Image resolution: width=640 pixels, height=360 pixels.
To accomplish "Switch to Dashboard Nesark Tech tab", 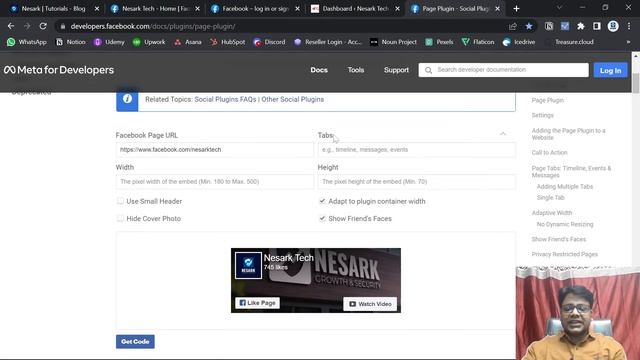I will pos(355,9).
